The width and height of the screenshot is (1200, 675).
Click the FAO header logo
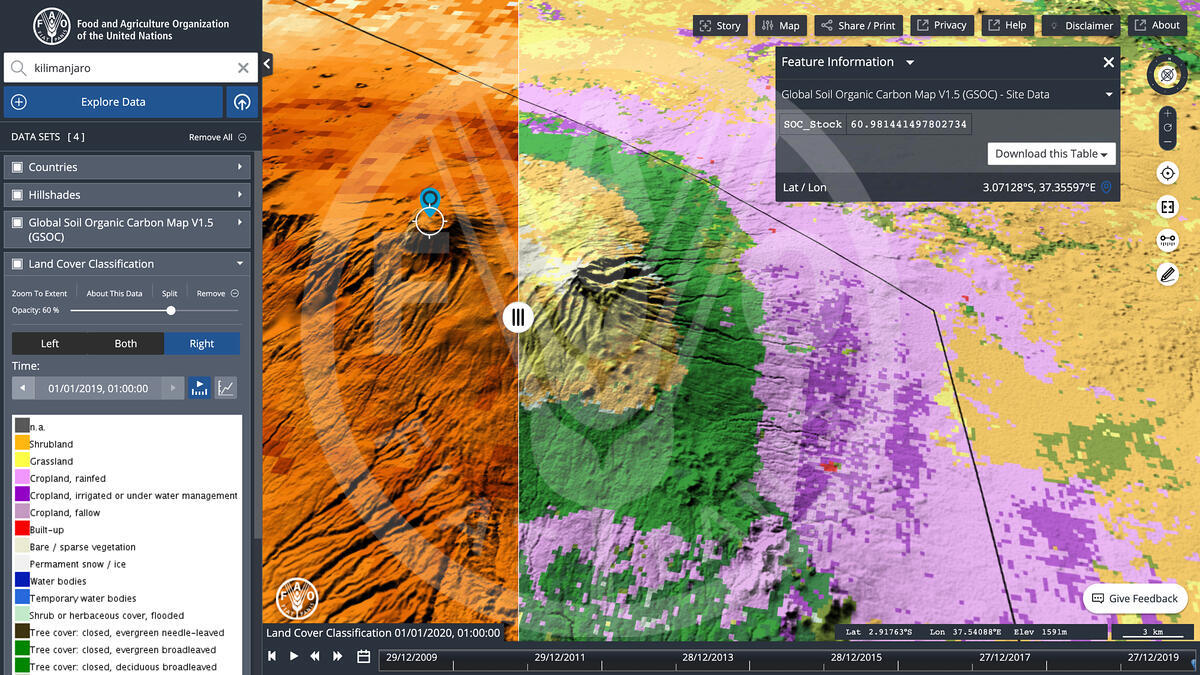[52, 25]
